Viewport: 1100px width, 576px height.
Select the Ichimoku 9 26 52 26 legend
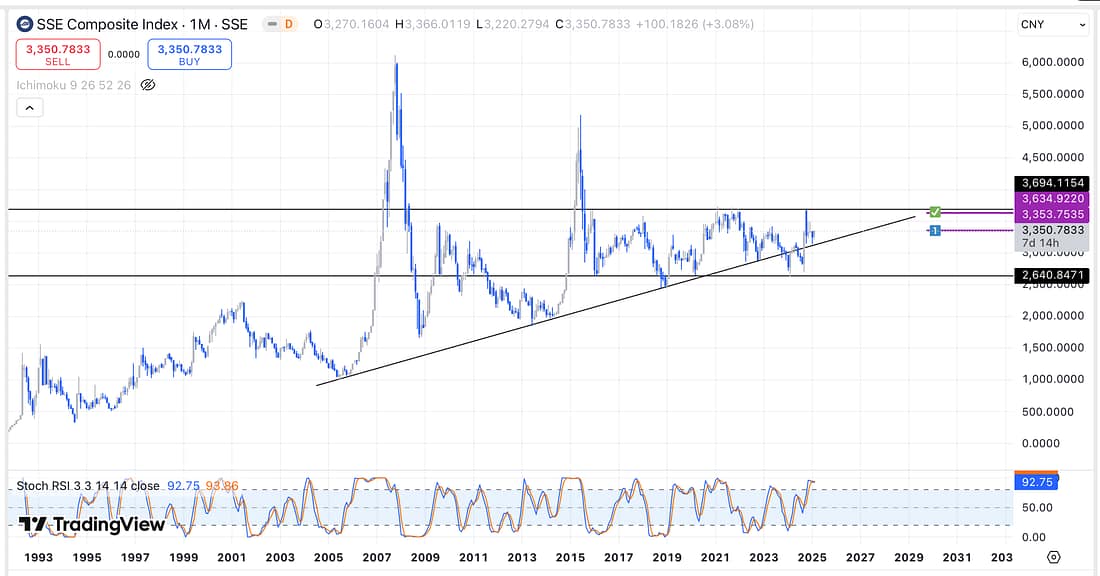[x=73, y=85]
